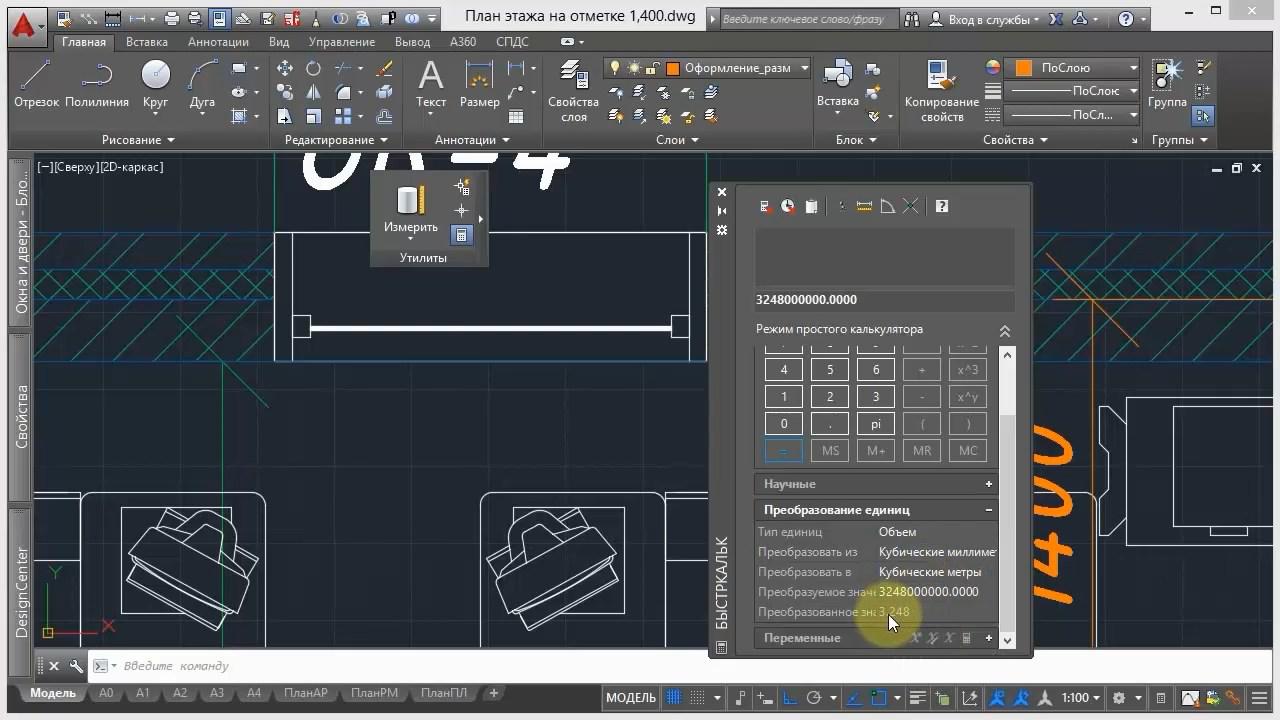Toggle lineweight display in status bar

[x=918, y=697]
